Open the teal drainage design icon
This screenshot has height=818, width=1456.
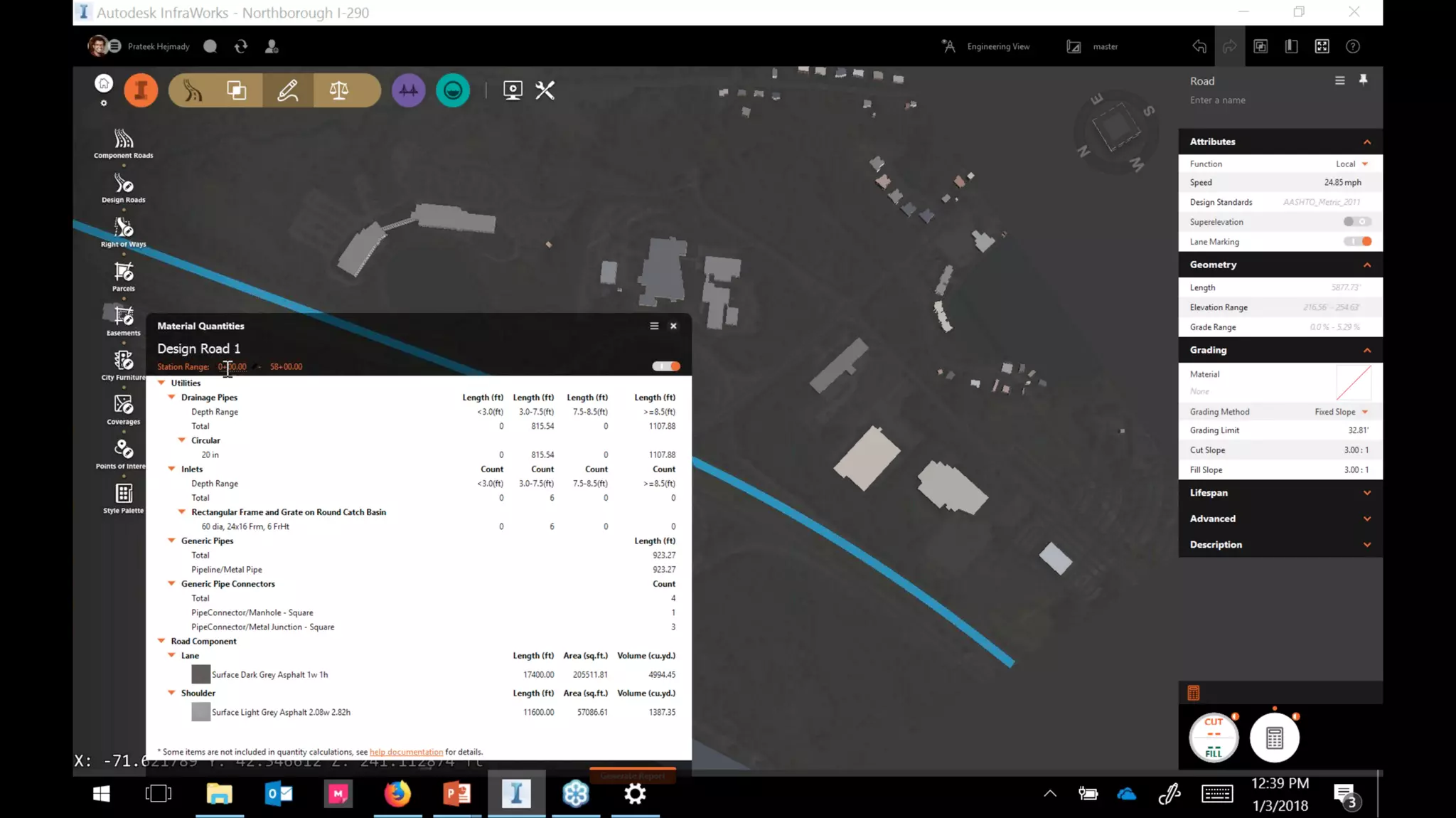[453, 90]
